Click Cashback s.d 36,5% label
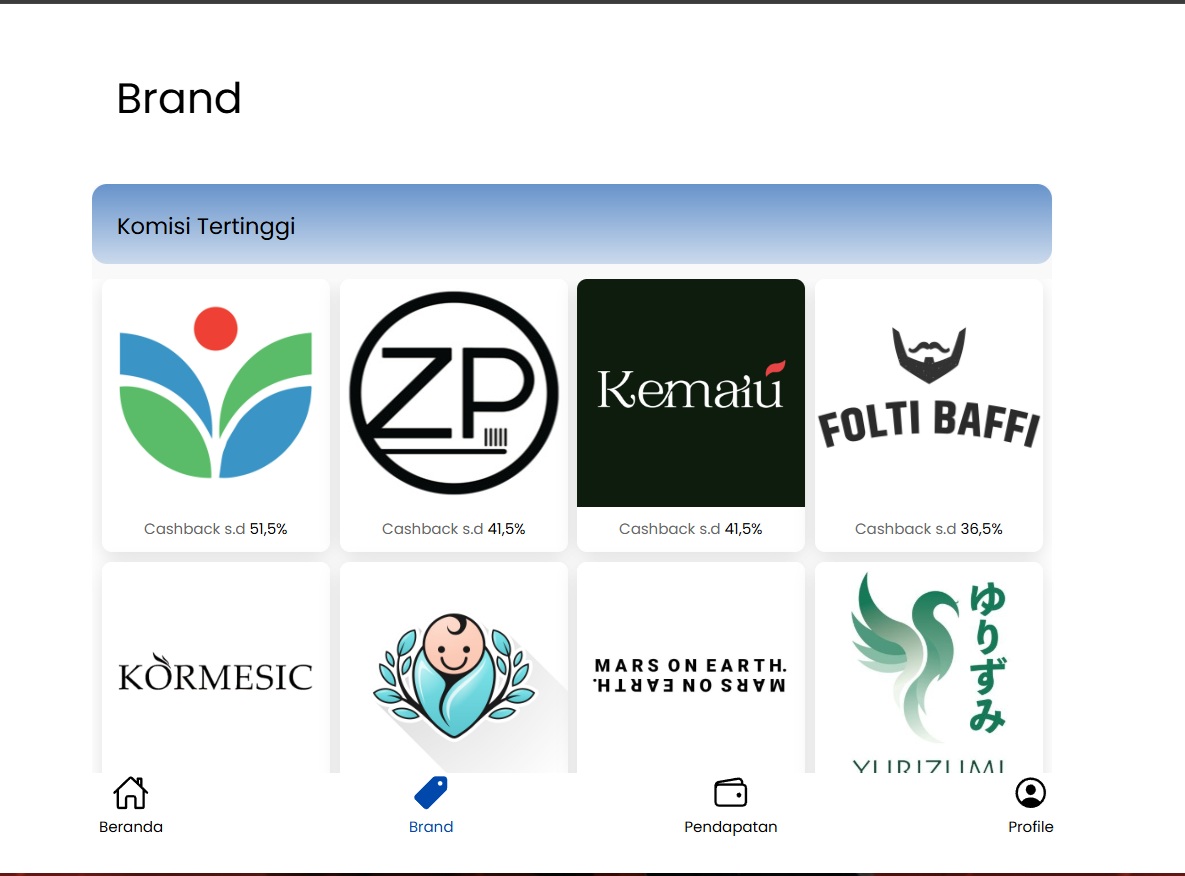 click(x=929, y=529)
